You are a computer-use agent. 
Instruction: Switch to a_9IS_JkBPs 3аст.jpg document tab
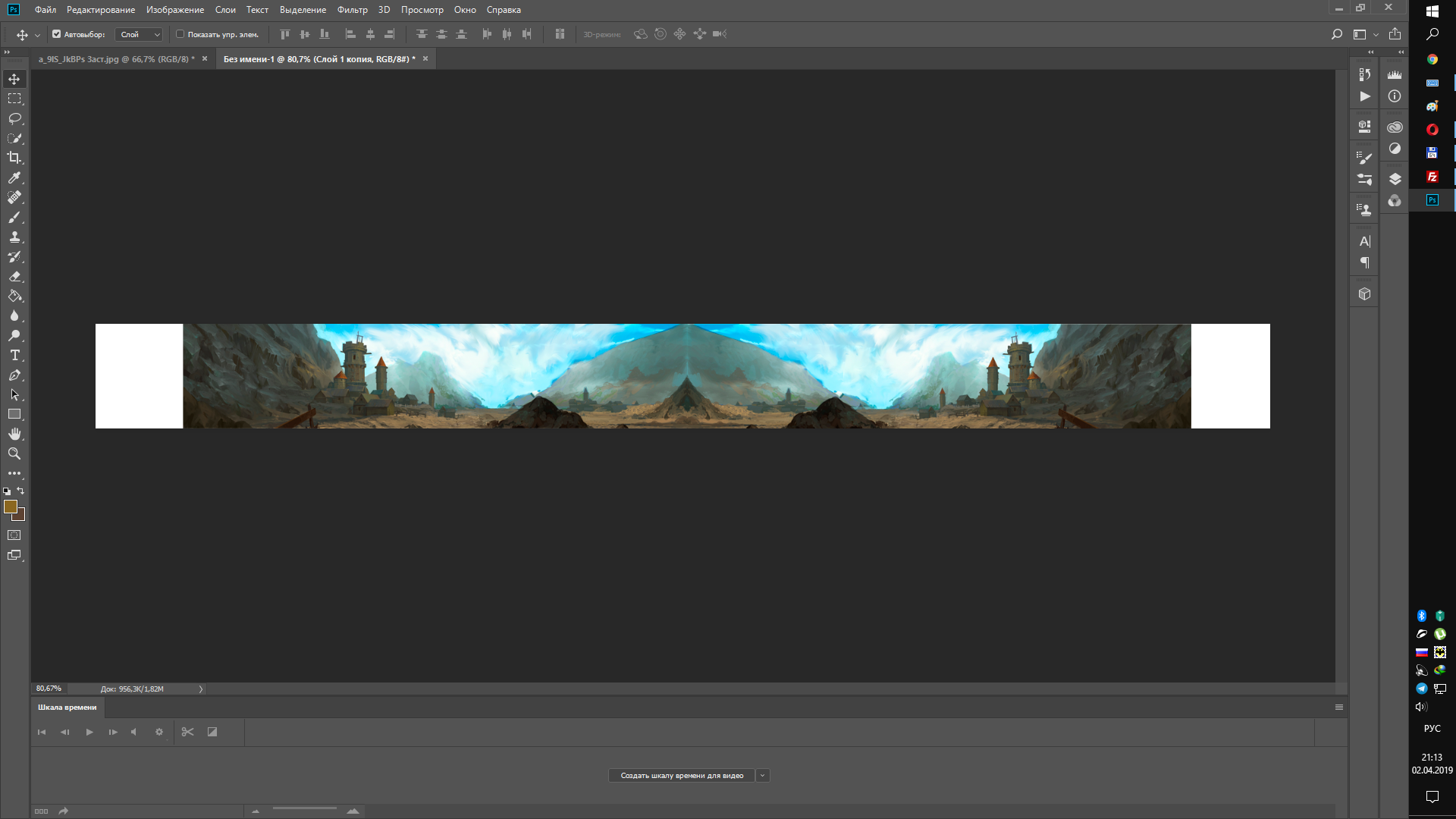pyautogui.click(x=116, y=59)
